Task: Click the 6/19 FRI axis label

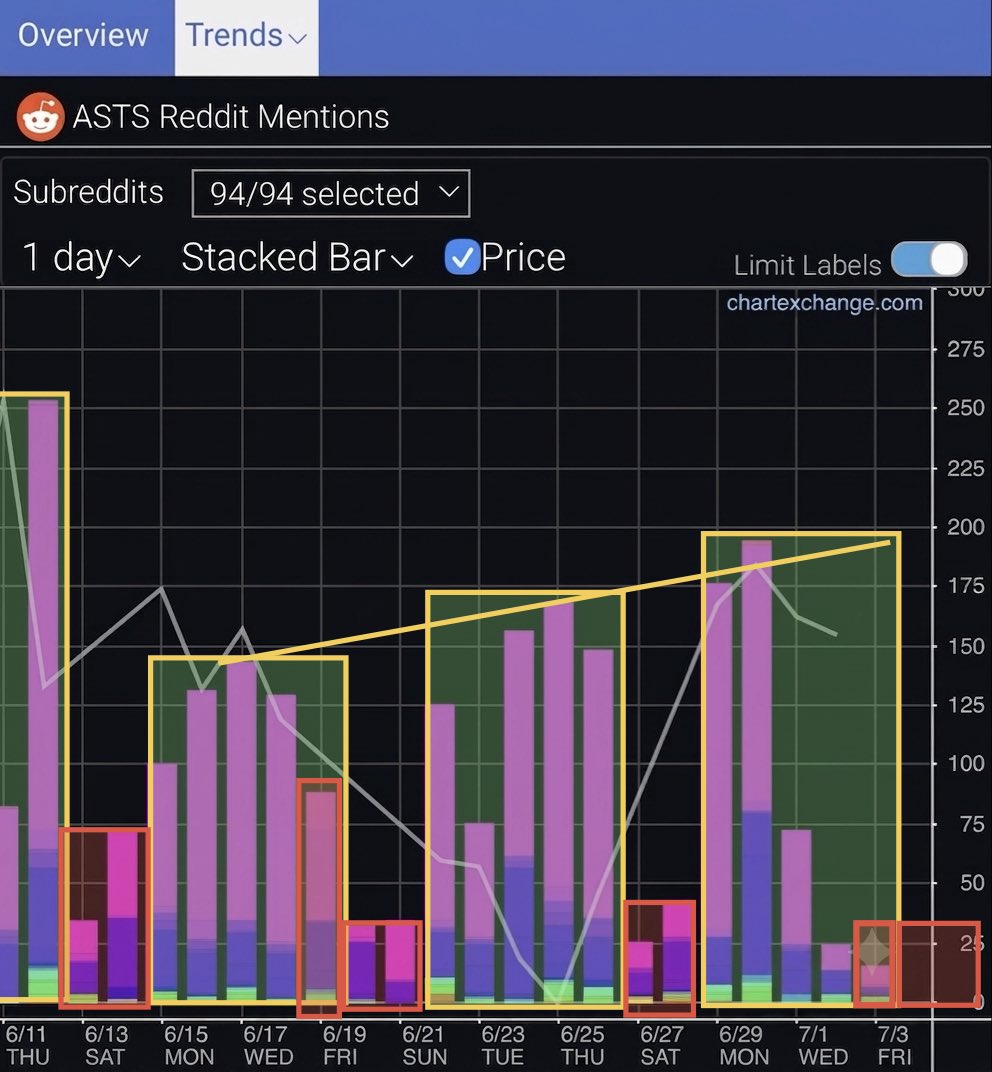Action: click(x=344, y=1045)
